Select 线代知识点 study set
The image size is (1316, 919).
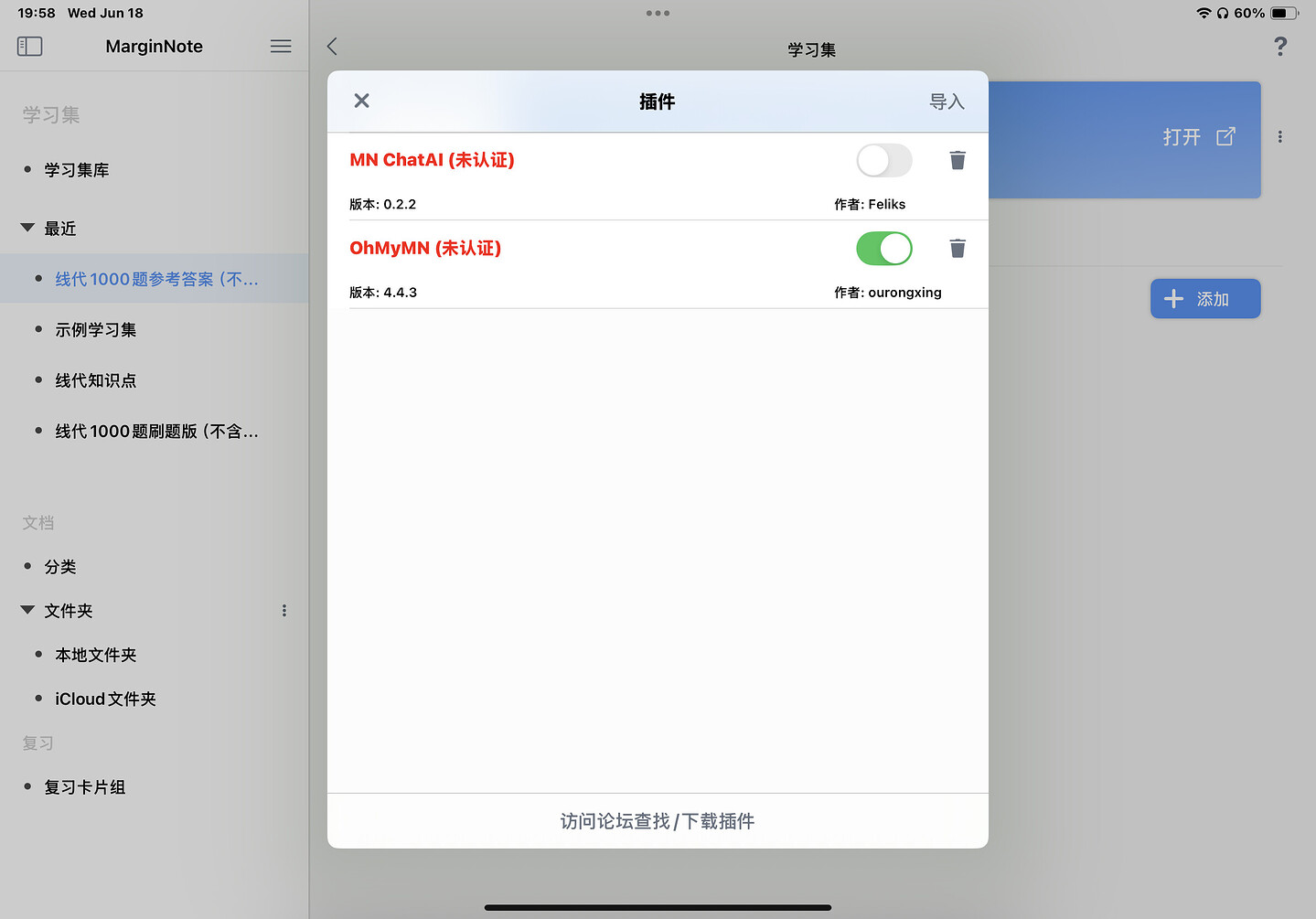96,380
